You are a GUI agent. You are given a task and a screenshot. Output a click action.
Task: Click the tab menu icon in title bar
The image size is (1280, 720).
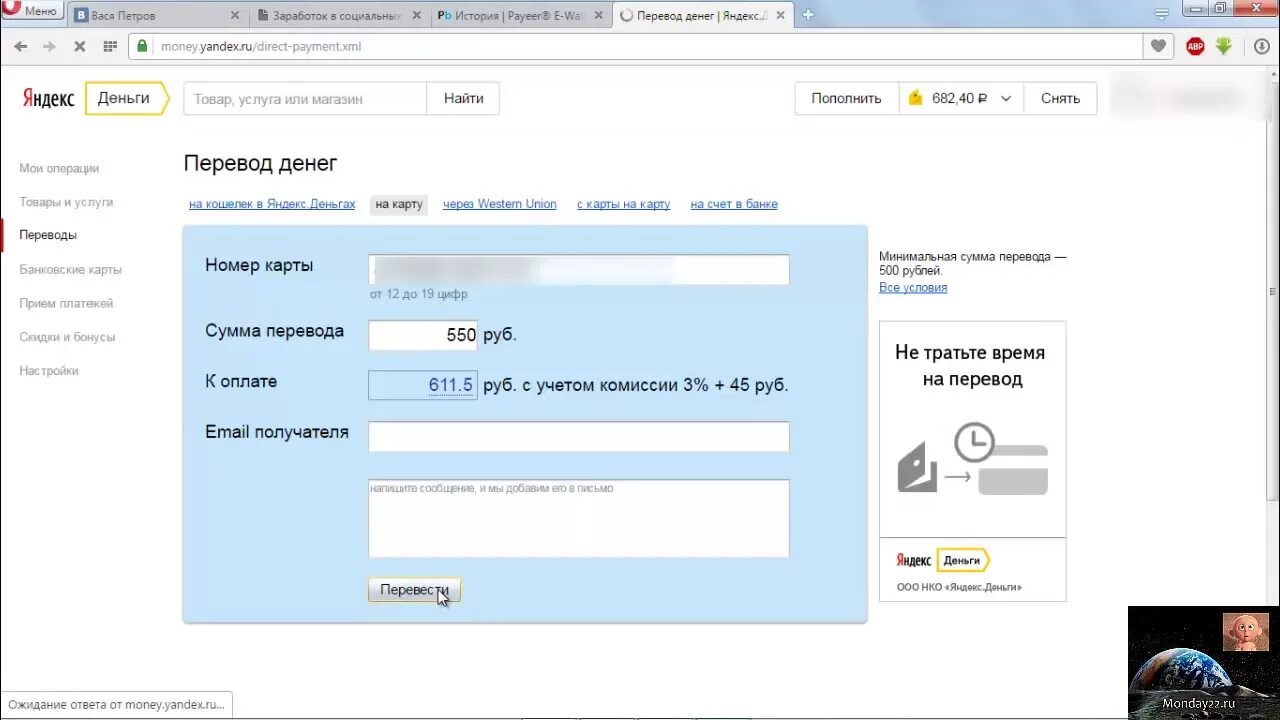1161,15
